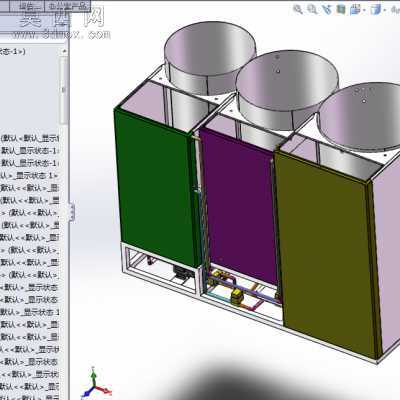
Task: Collapse the feature tree panel with its handle
Action: (x=72, y=212)
